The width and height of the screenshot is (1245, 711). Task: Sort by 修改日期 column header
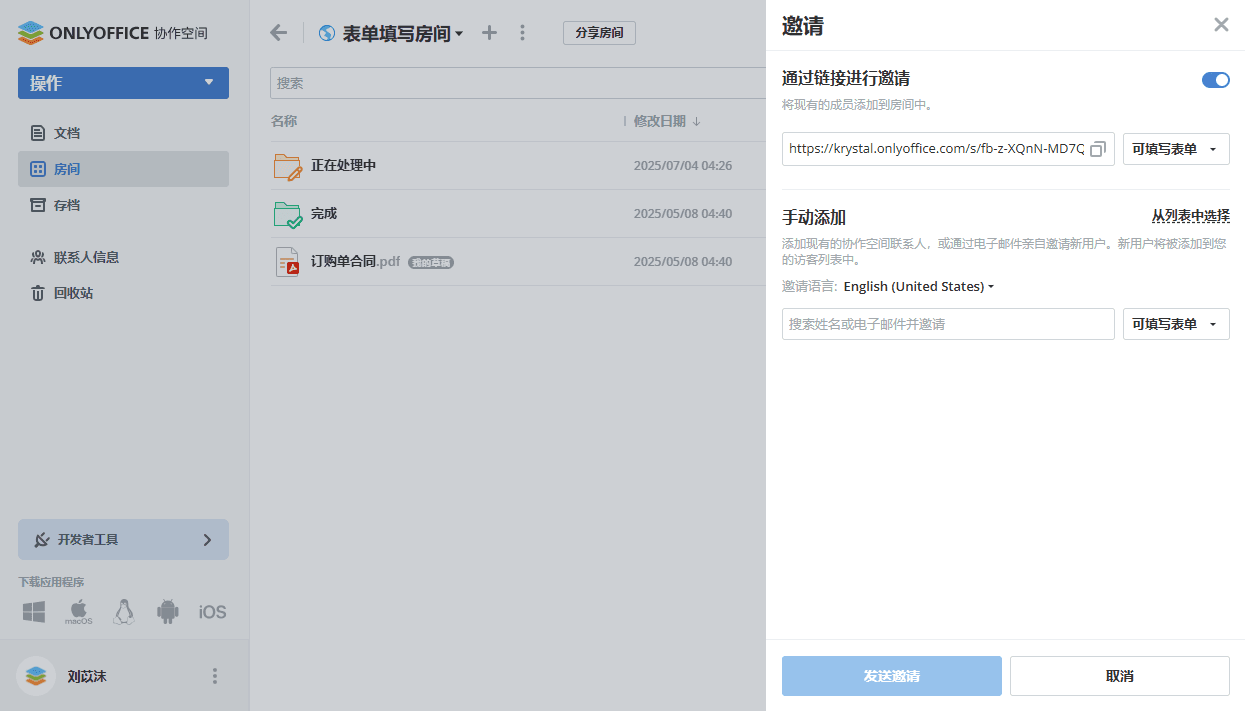[660, 121]
